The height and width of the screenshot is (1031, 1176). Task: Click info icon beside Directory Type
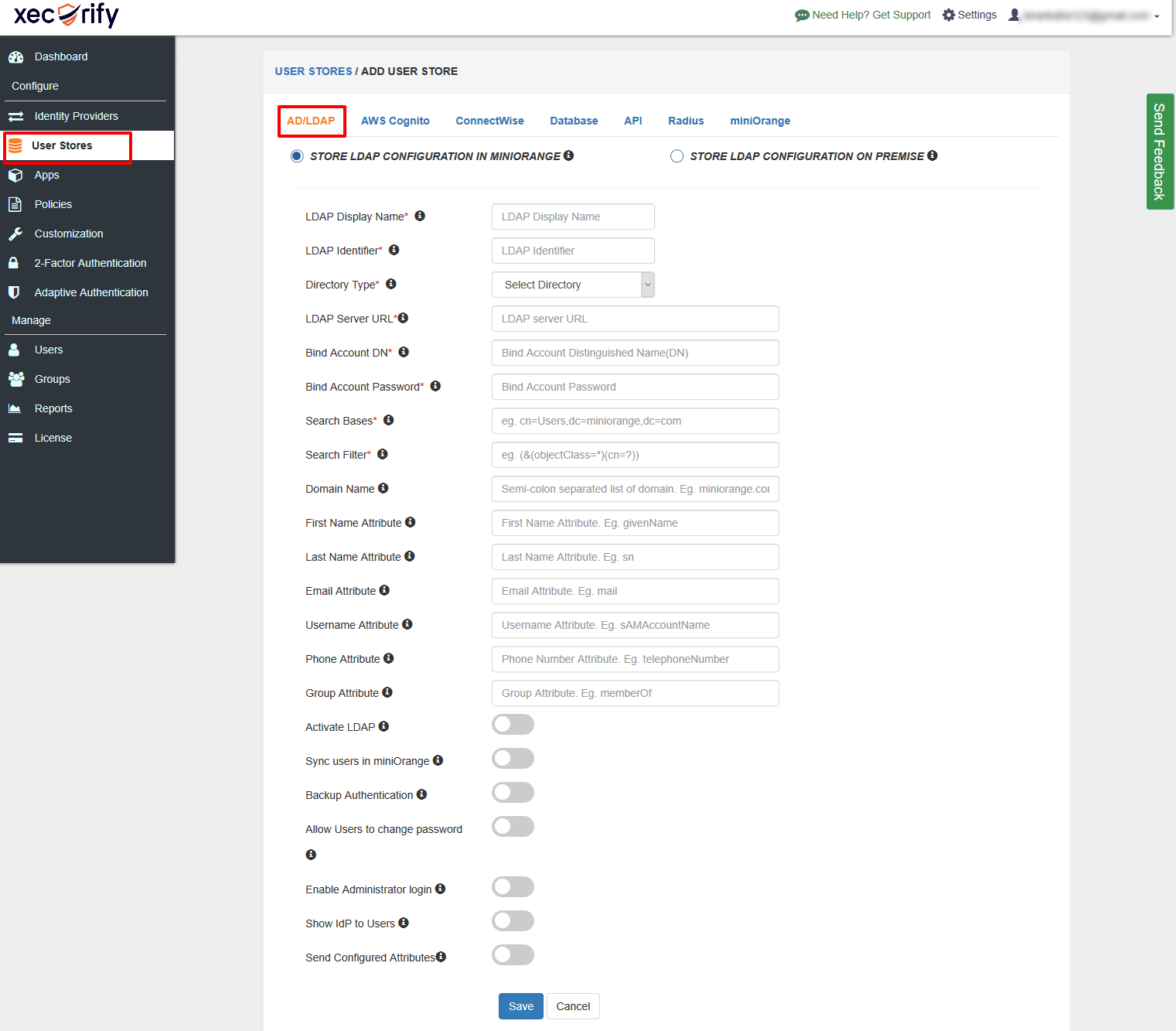[x=391, y=284]
